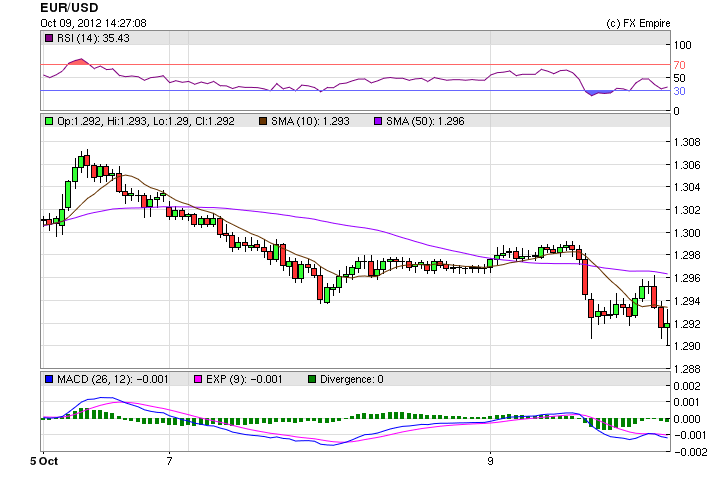Click the 1.296 price axis label
This screenshot has height=487, width=710.
(x=687, y=278)
